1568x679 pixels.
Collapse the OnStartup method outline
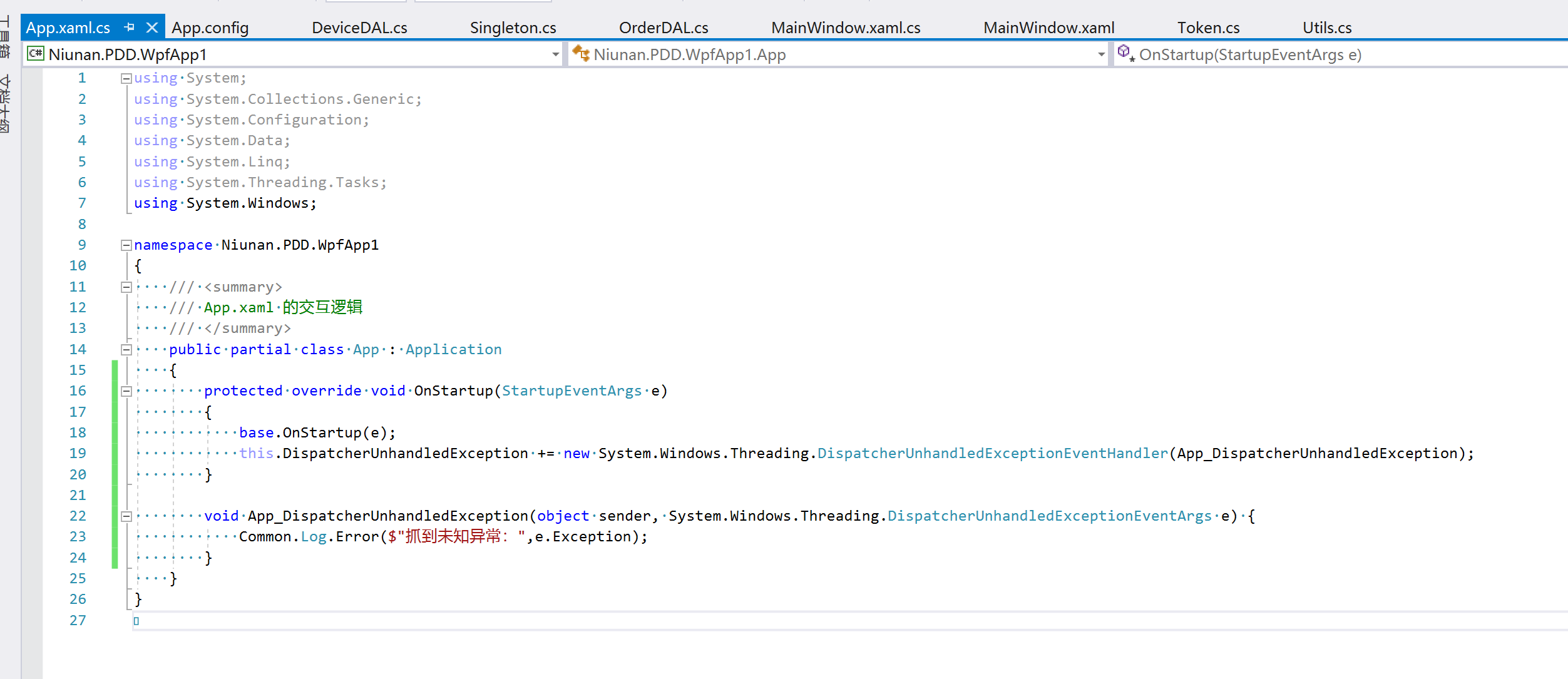click(126, 391)
